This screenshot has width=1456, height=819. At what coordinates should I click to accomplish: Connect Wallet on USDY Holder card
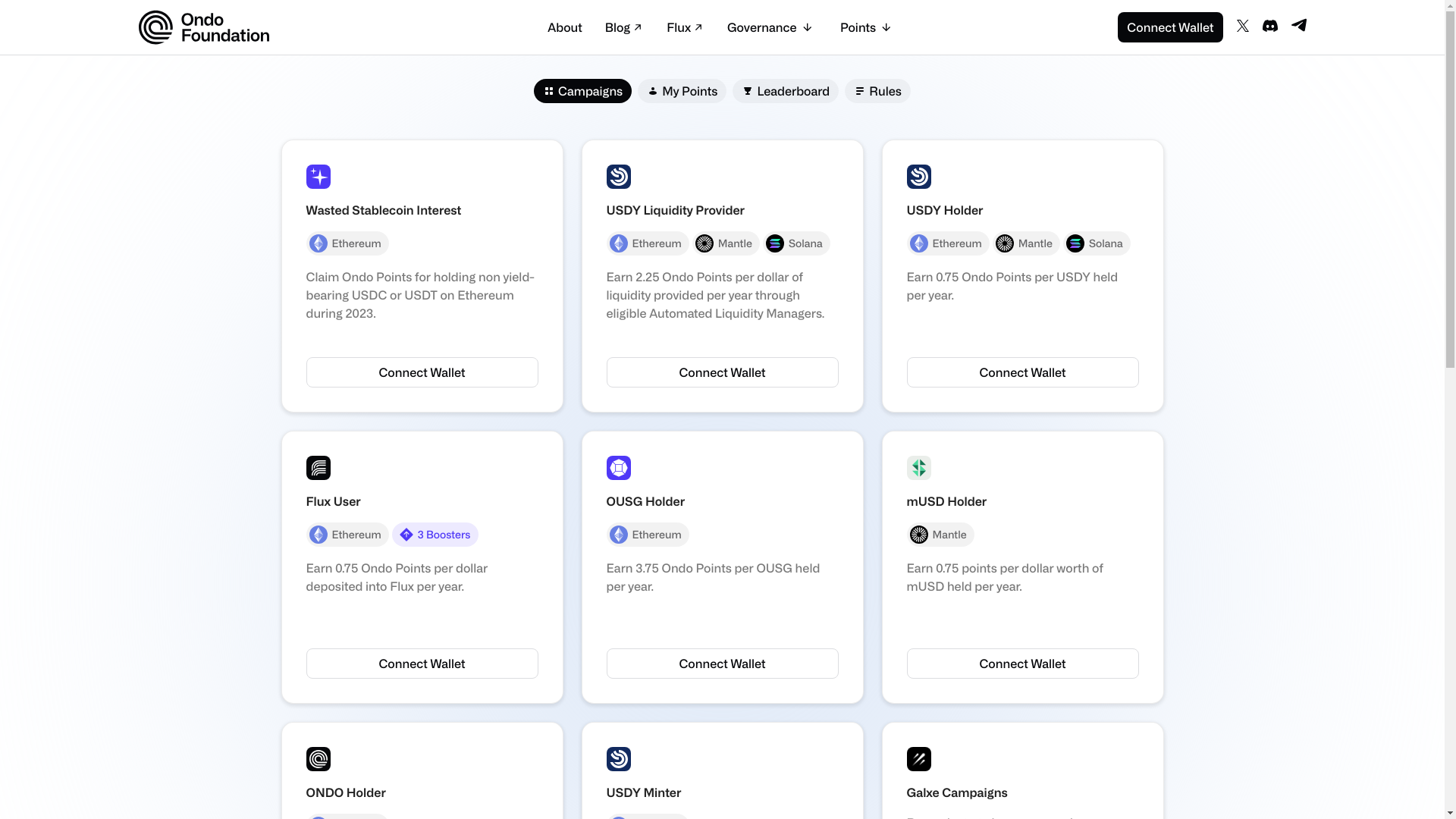click(x=1023, y=372)
